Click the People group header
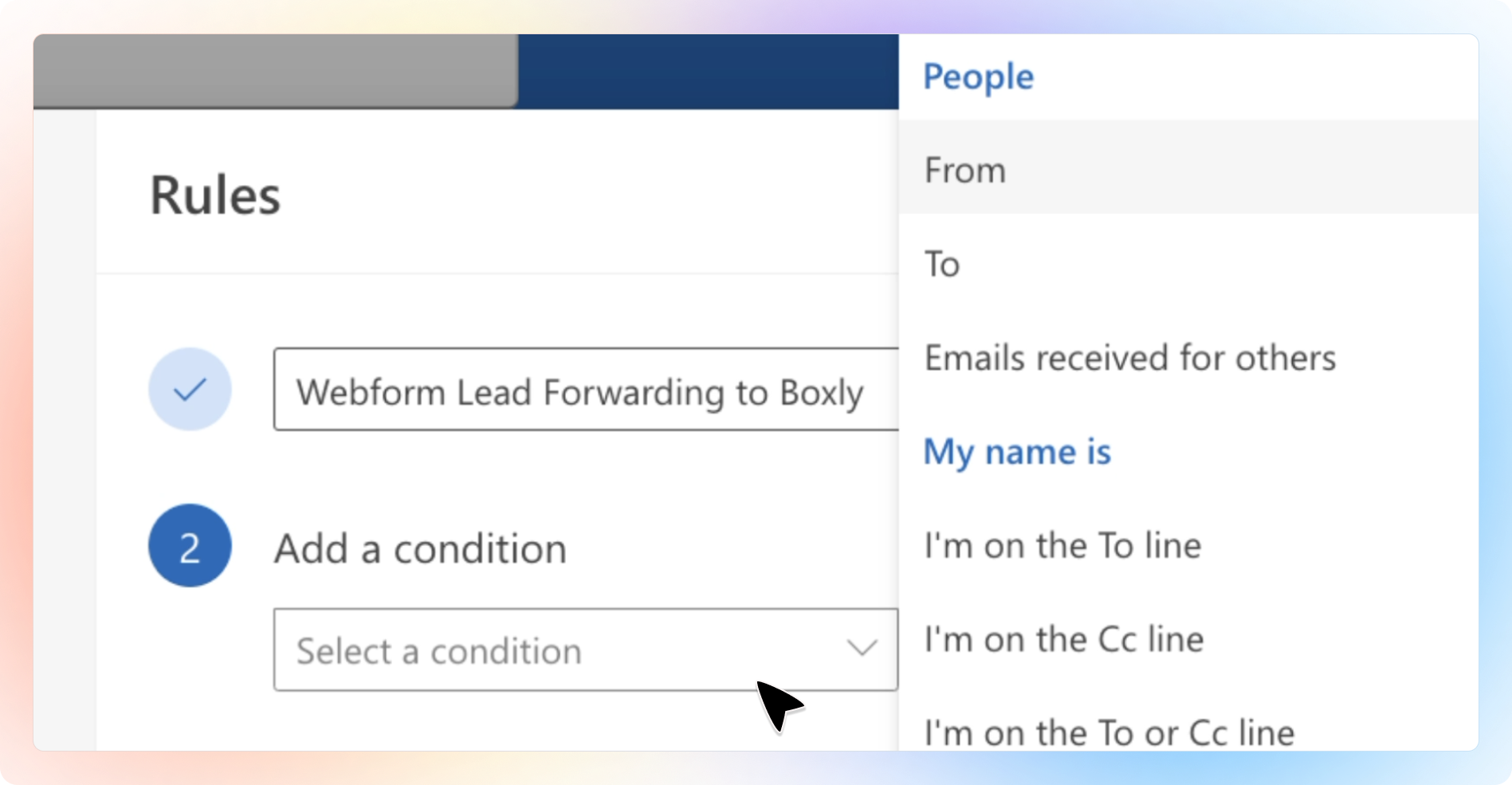1512x785 pixels. pyautogui.click(x=978, y=77)
